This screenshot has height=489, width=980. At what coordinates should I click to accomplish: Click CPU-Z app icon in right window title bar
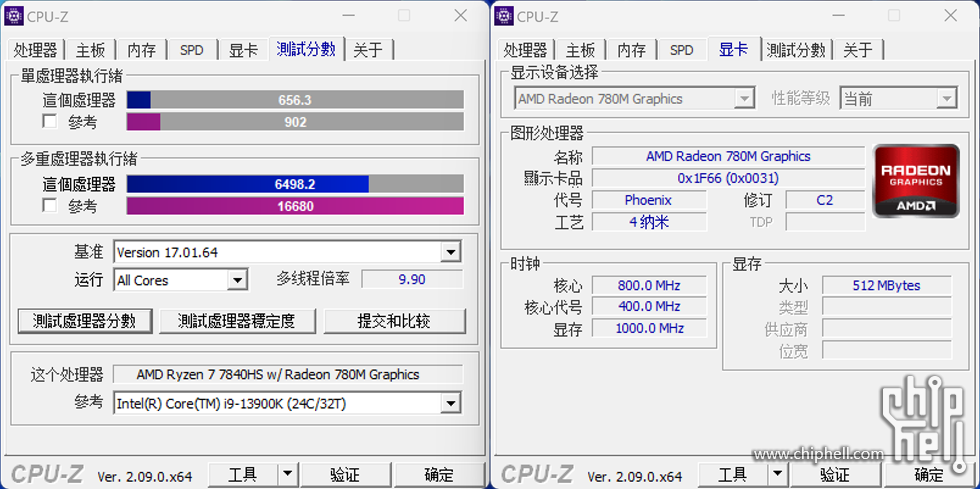tap(504, 16)
